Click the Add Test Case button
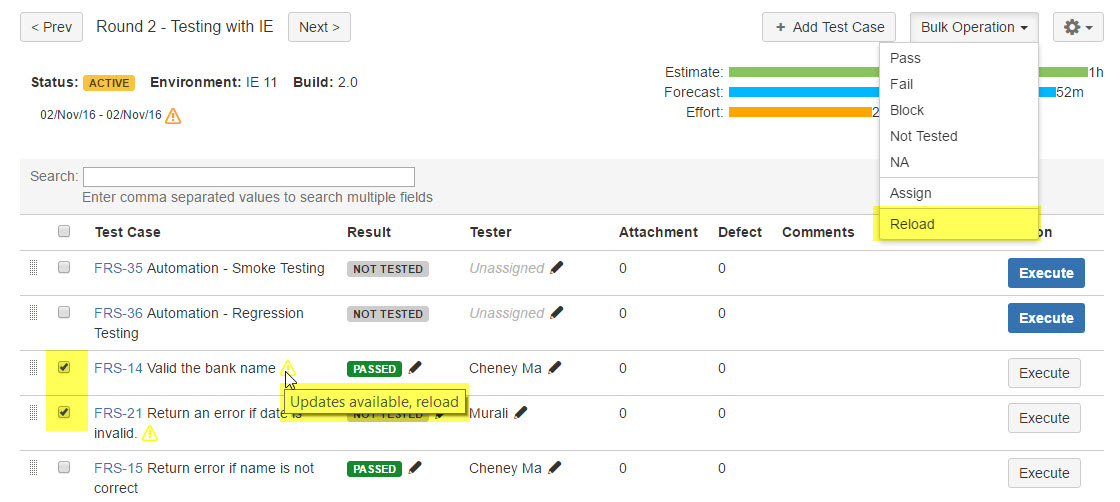 tap(828, 28)
